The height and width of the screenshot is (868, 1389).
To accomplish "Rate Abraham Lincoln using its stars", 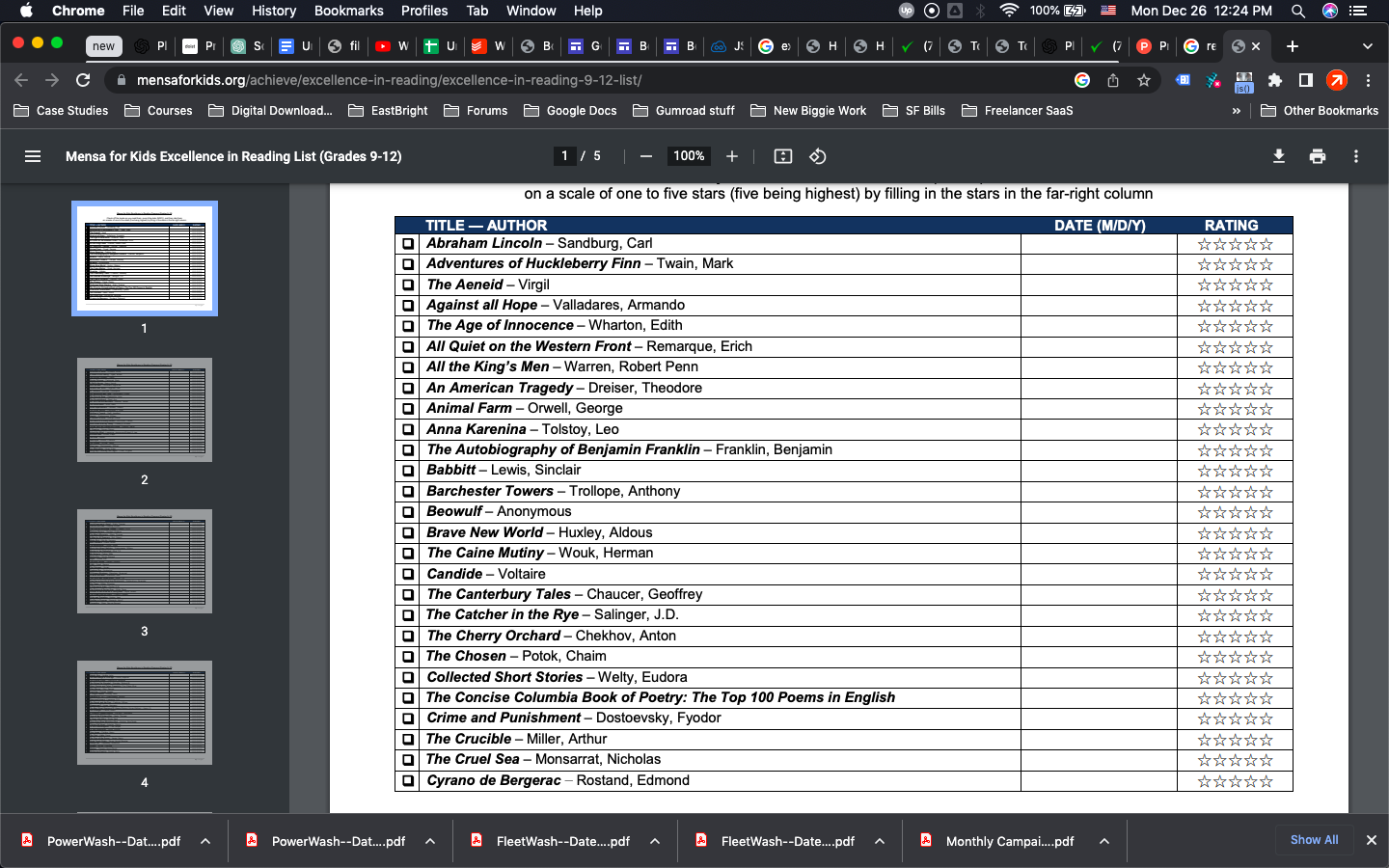I will 1235,244.
